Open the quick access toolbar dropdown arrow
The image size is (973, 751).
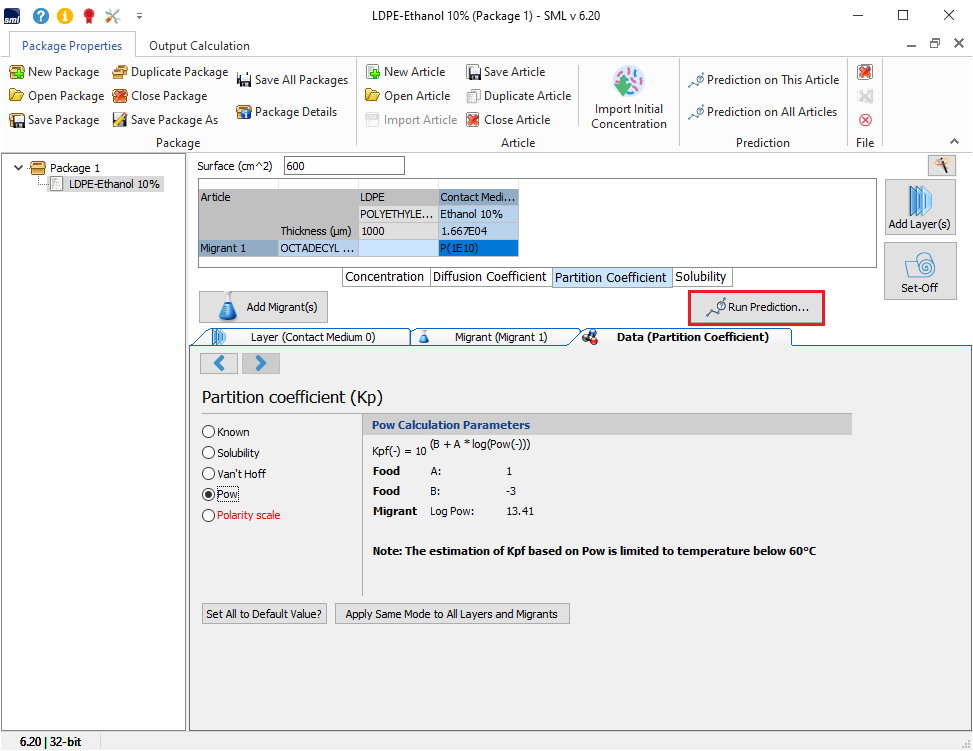(139, 16)
